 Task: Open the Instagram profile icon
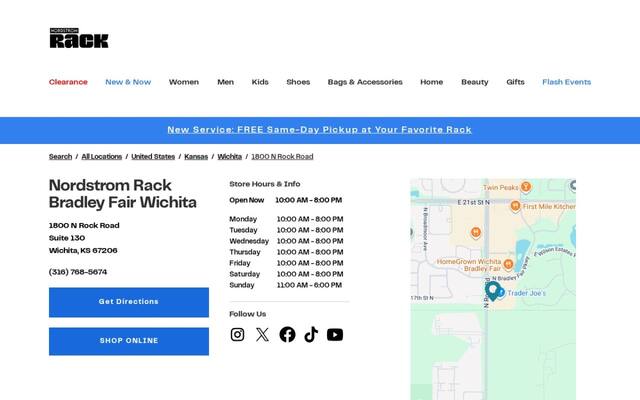(237, 335)
